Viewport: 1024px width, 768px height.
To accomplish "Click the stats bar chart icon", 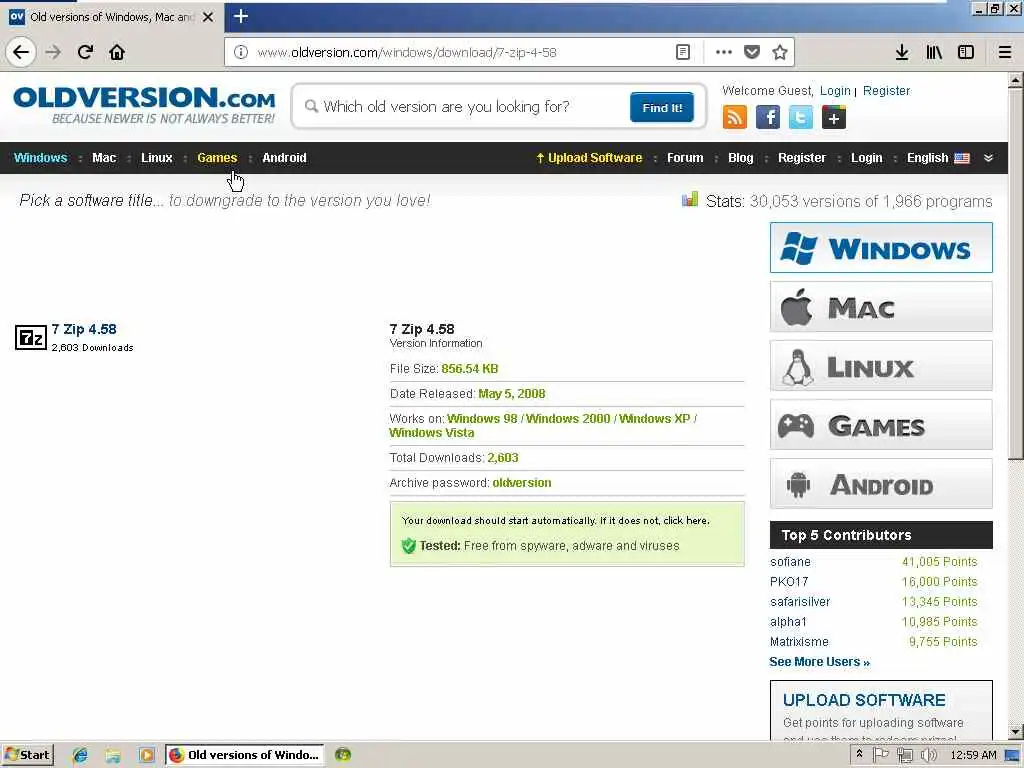I will click(690, 199).
